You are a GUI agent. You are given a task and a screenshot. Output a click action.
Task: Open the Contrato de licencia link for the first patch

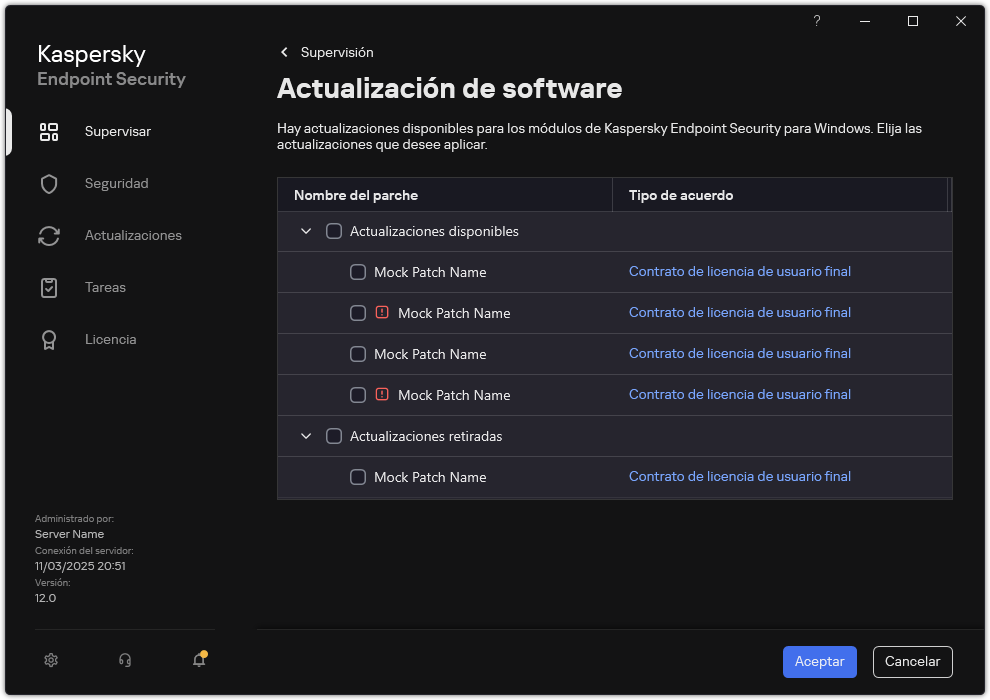(739, 271)
